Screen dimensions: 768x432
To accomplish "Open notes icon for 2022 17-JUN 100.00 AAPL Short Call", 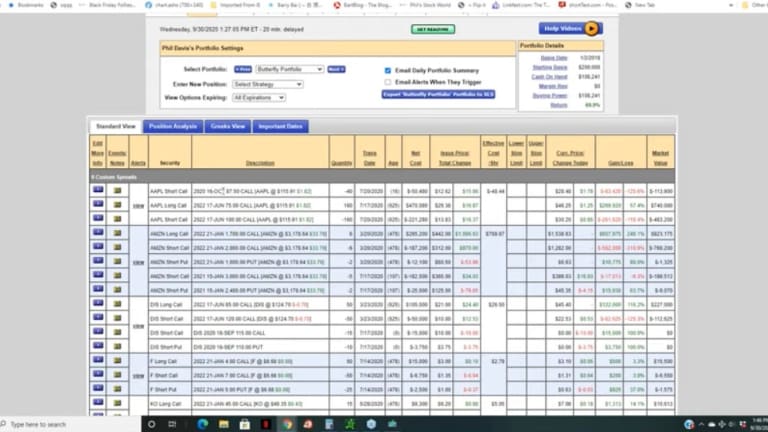I will tap(118, 219).
